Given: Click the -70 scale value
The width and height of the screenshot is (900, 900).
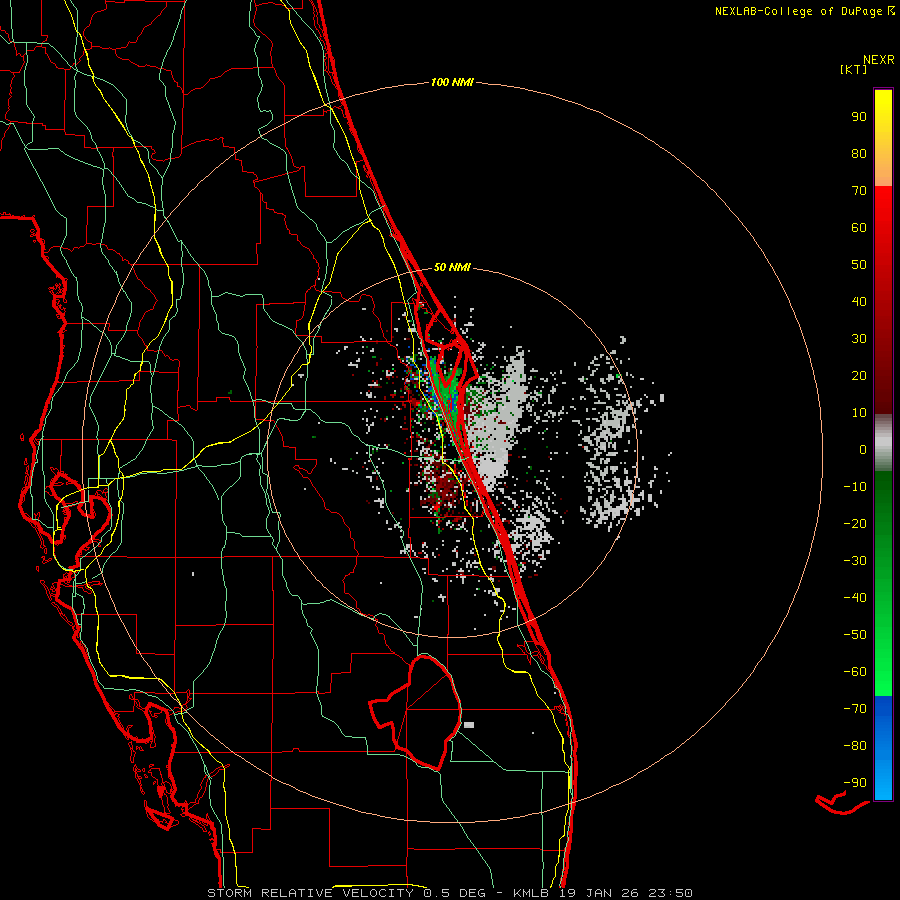Looking at the screenshot, I should tap(855, 709).
